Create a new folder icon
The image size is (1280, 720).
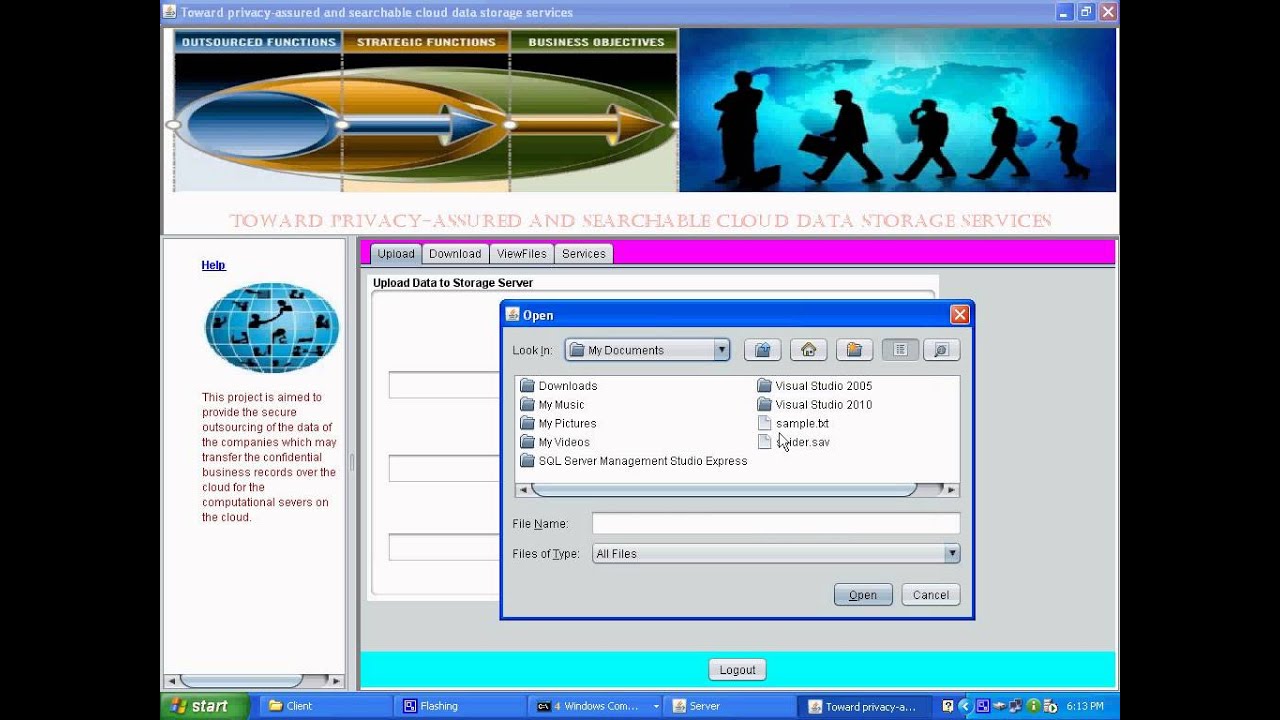tap(854, 350)
